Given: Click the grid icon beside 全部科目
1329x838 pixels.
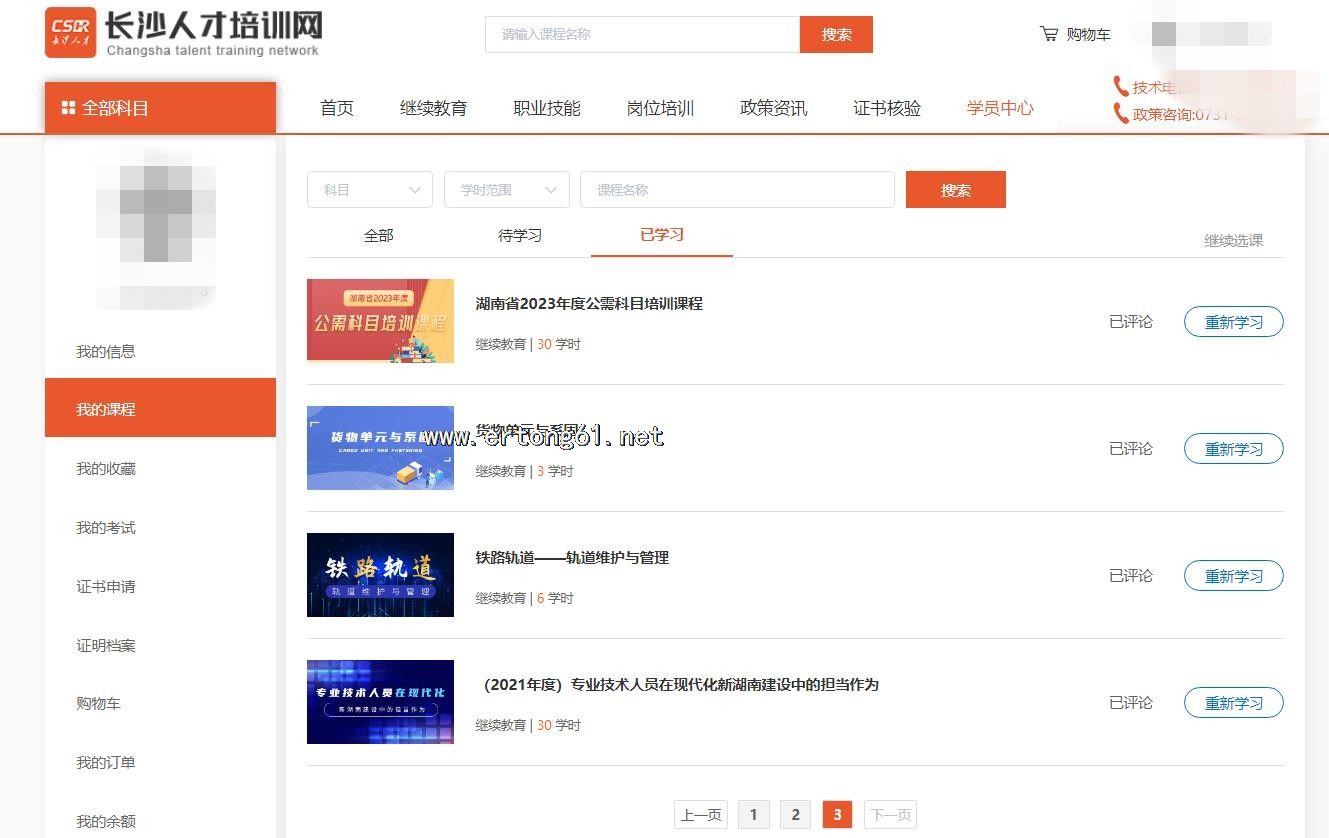Looking at the screenshot, I should (68, 108).
